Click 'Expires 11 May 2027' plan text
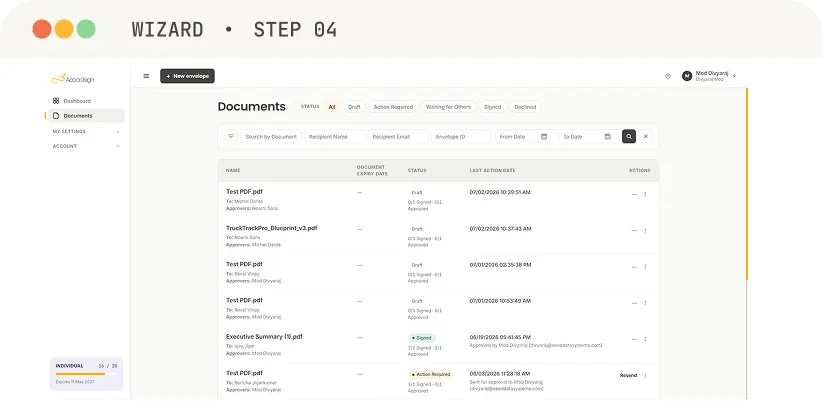The image size is (824, 416). [x=75, y=382]
